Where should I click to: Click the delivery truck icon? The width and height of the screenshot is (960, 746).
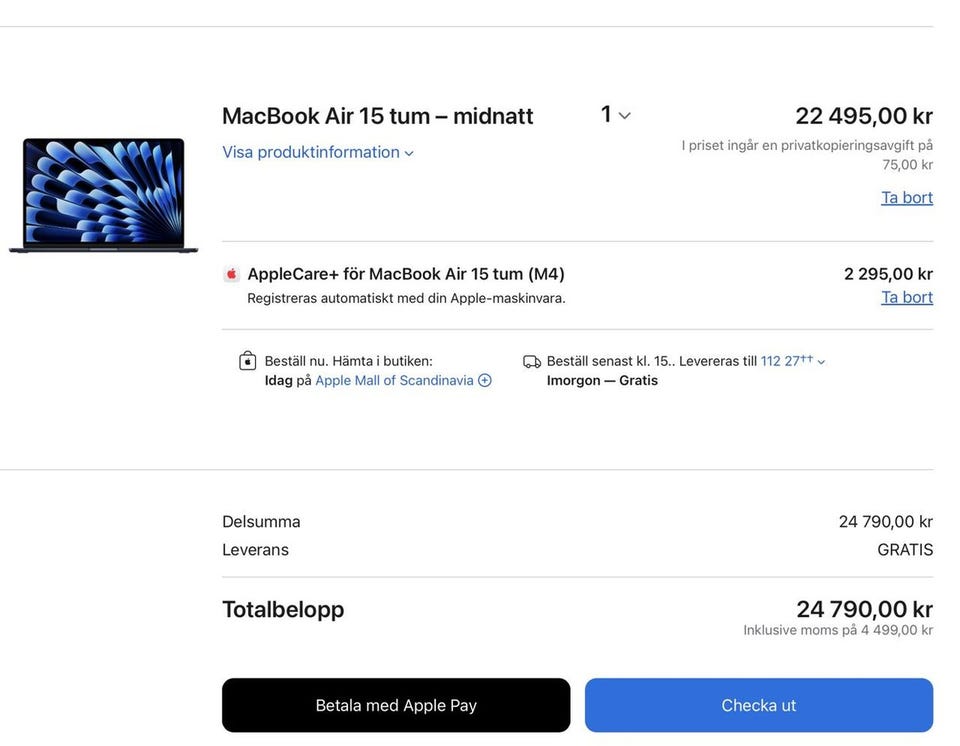click(532, 362)
